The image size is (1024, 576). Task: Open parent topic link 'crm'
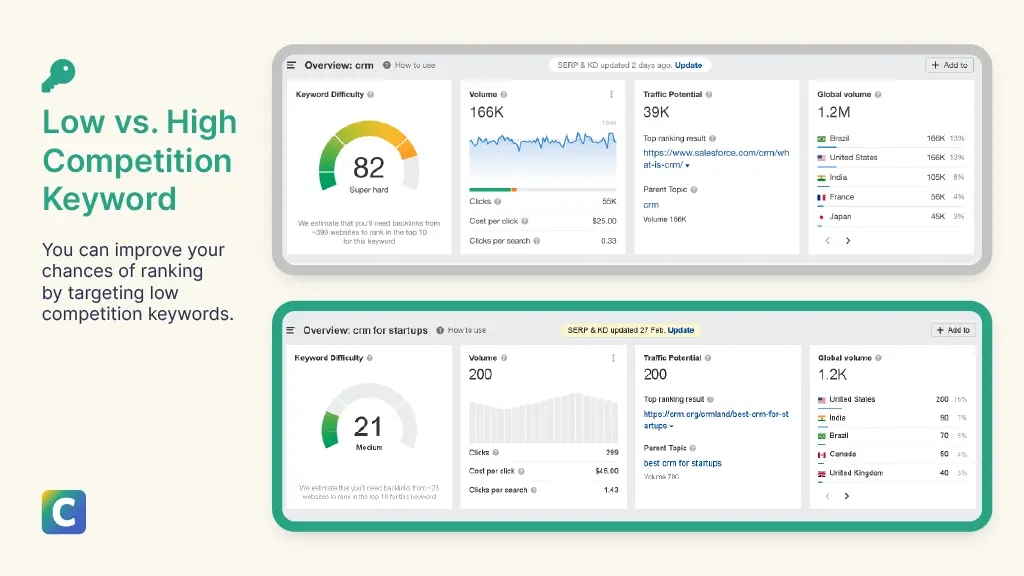click(x=651, y=205)
